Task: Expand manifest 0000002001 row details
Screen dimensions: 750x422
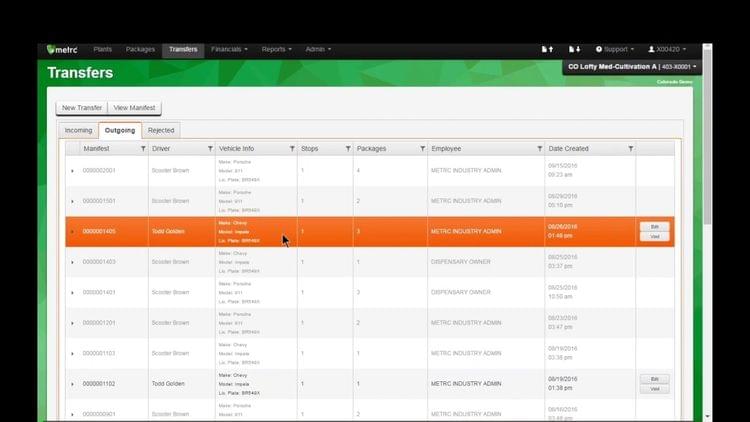Action: tap(72, 171)
